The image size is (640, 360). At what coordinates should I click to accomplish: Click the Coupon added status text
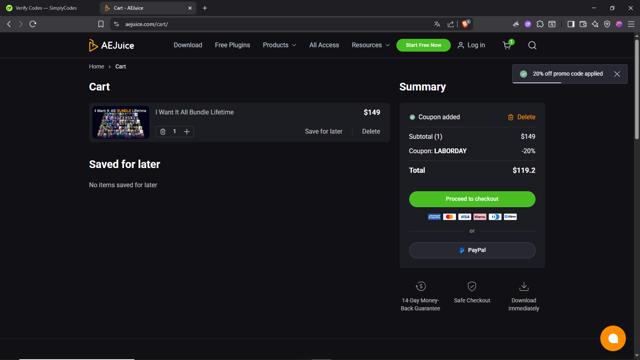pos(439,117)
